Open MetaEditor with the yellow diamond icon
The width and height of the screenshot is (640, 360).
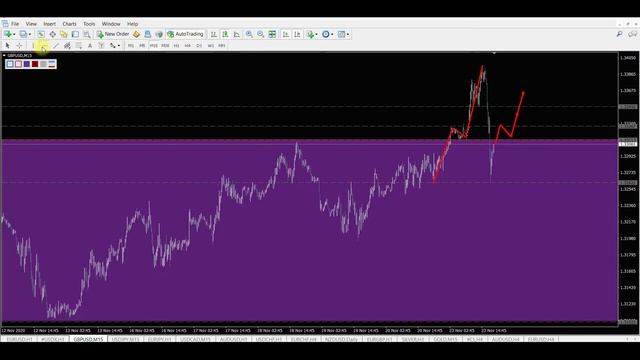click(x=136, y=34)
